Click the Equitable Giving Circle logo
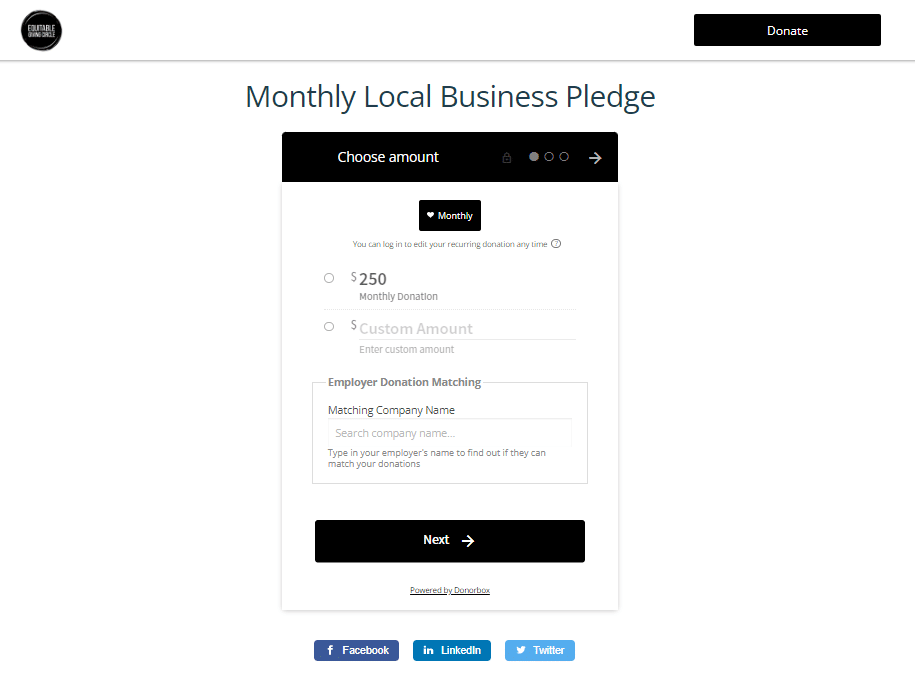This screenshot has width=915, height=691. [41, 30]
